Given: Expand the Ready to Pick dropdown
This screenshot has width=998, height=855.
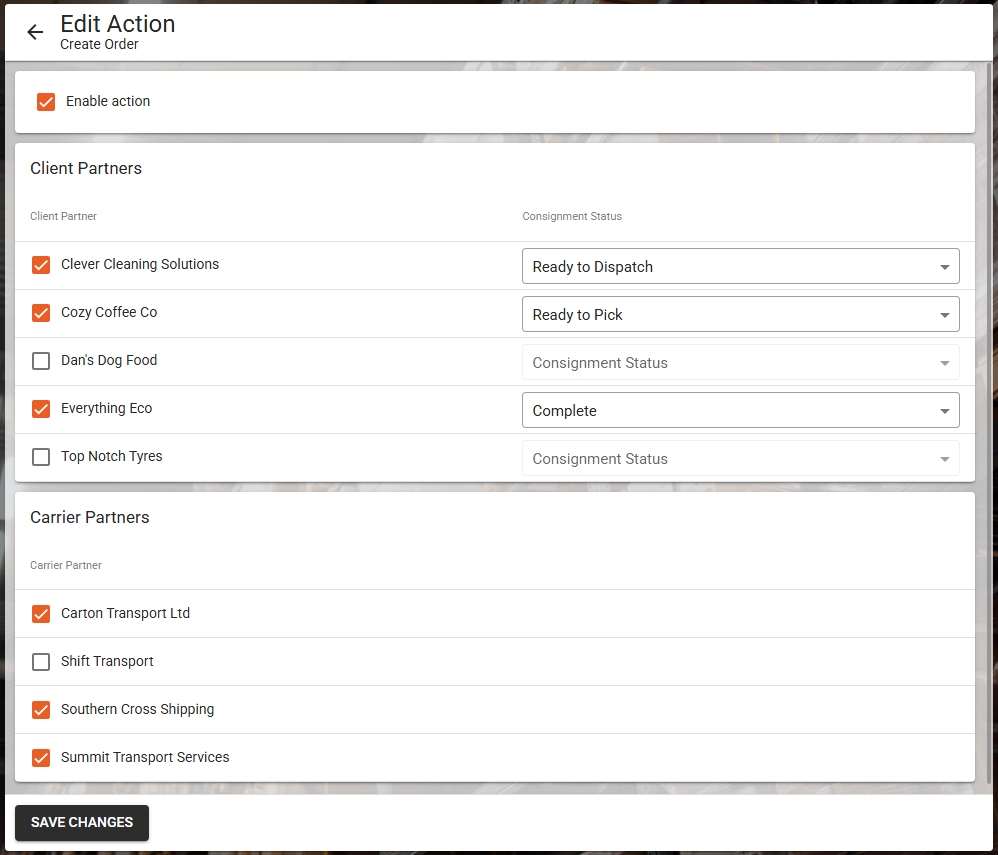Looking at the screenshot, I should click(x=740, y=315).
